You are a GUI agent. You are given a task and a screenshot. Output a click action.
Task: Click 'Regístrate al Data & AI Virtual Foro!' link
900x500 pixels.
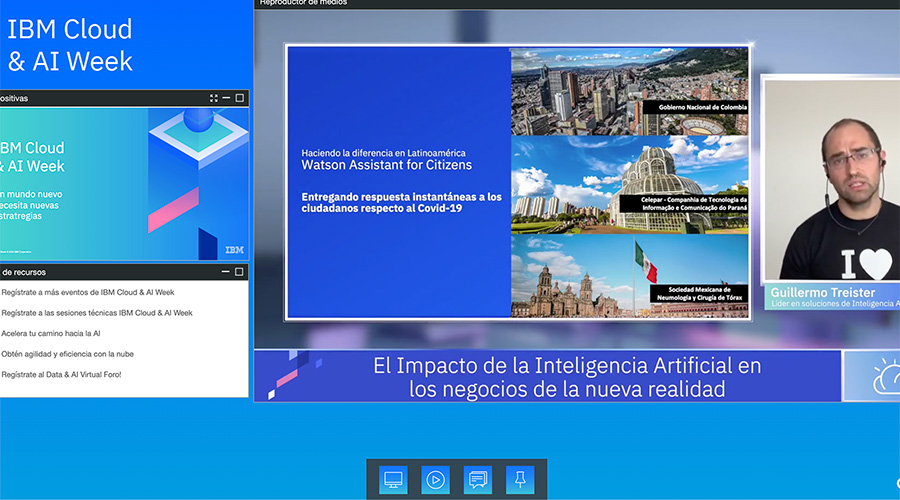pos(76,374)
